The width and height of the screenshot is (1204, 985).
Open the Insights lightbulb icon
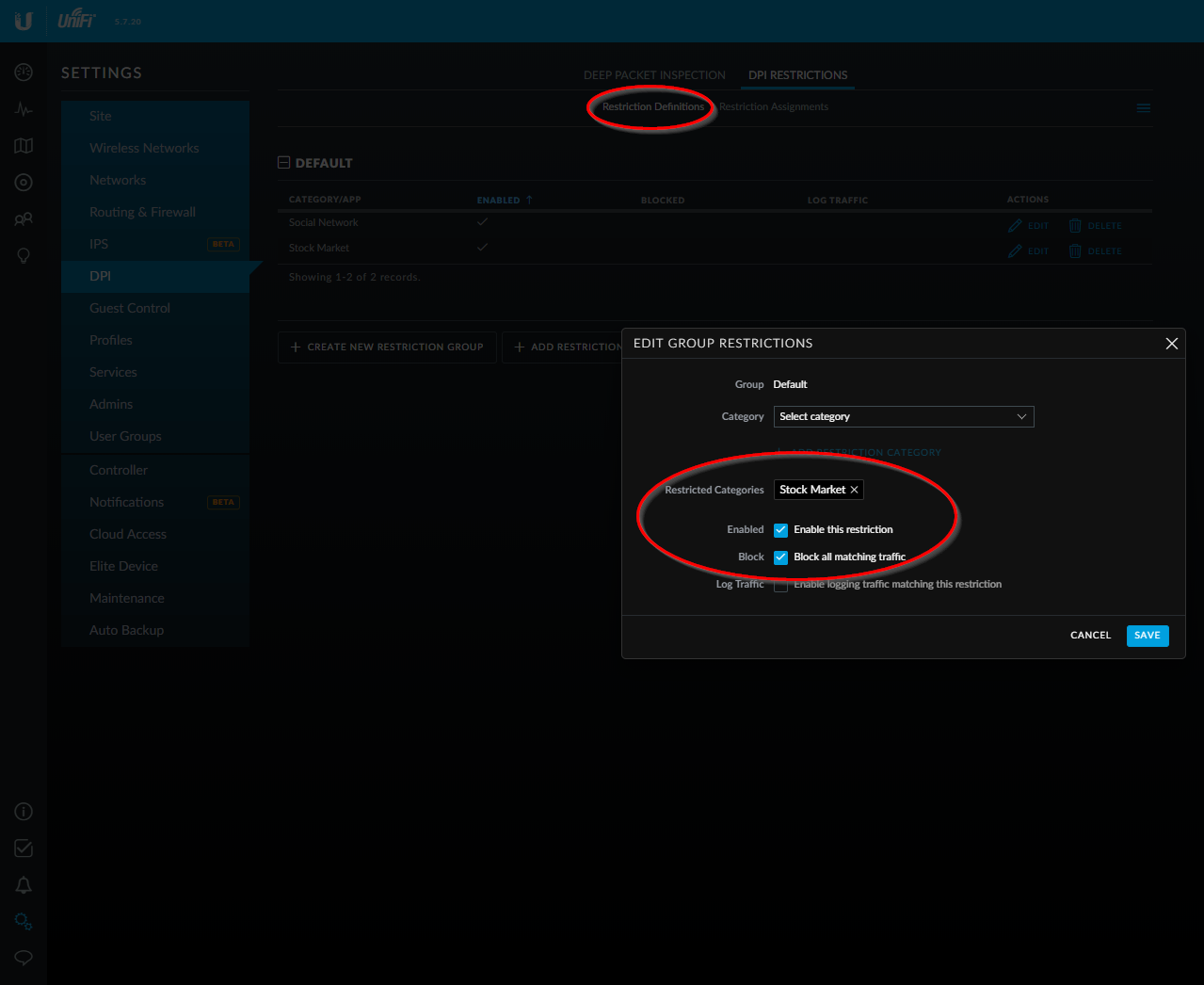24,256
